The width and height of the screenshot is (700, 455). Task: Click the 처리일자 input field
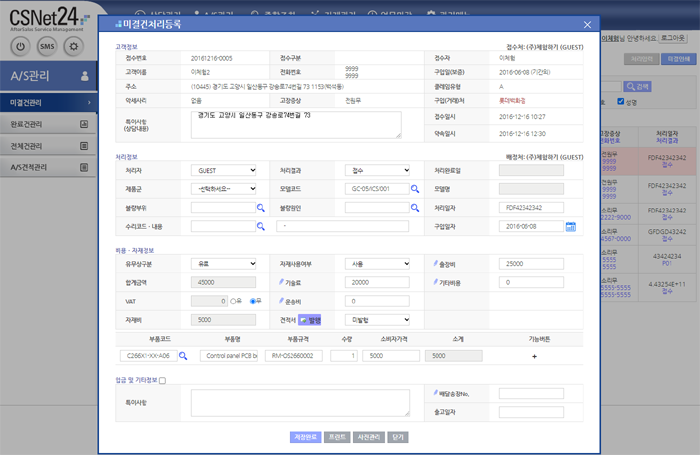[x=531, y=208]
